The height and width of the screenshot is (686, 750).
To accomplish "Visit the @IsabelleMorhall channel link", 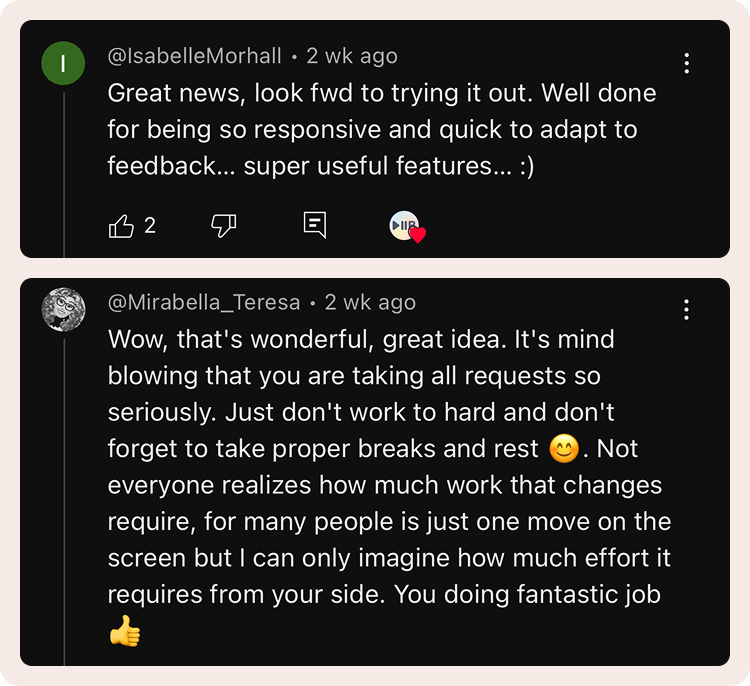I will coord(195,56).
